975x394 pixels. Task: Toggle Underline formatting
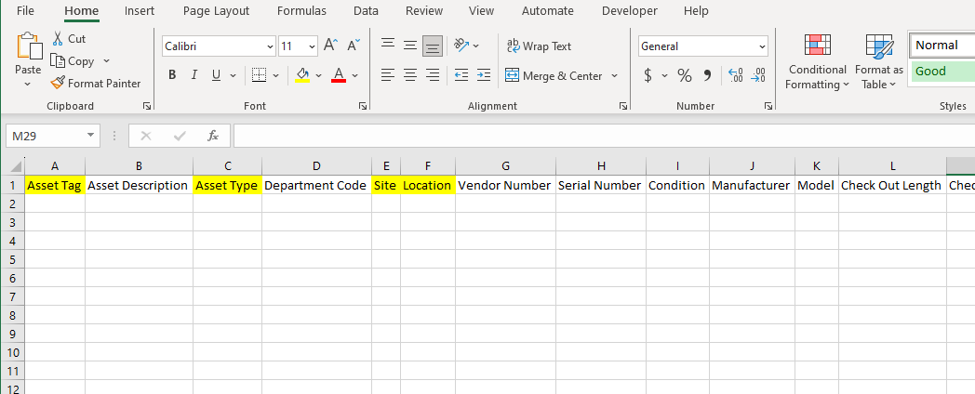tap(216, 75)
